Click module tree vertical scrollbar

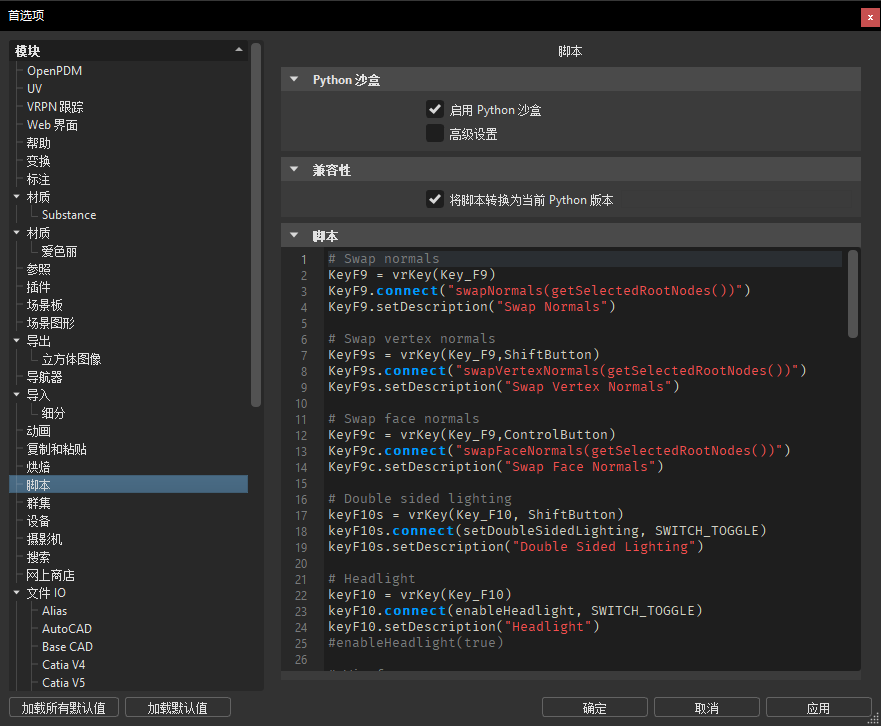coord(256,225)
